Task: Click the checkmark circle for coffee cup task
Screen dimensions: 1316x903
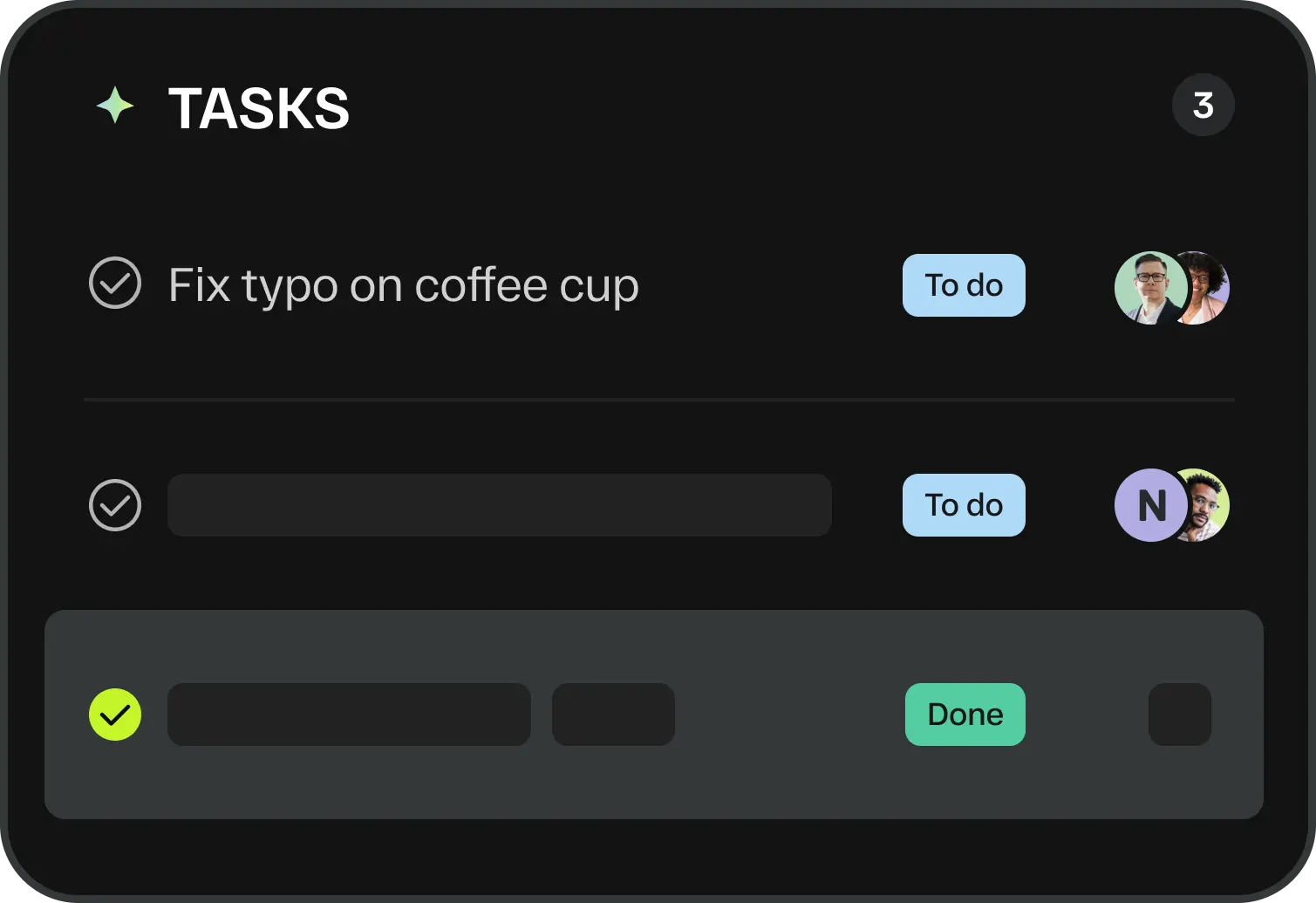Action: tap(114, 284)
